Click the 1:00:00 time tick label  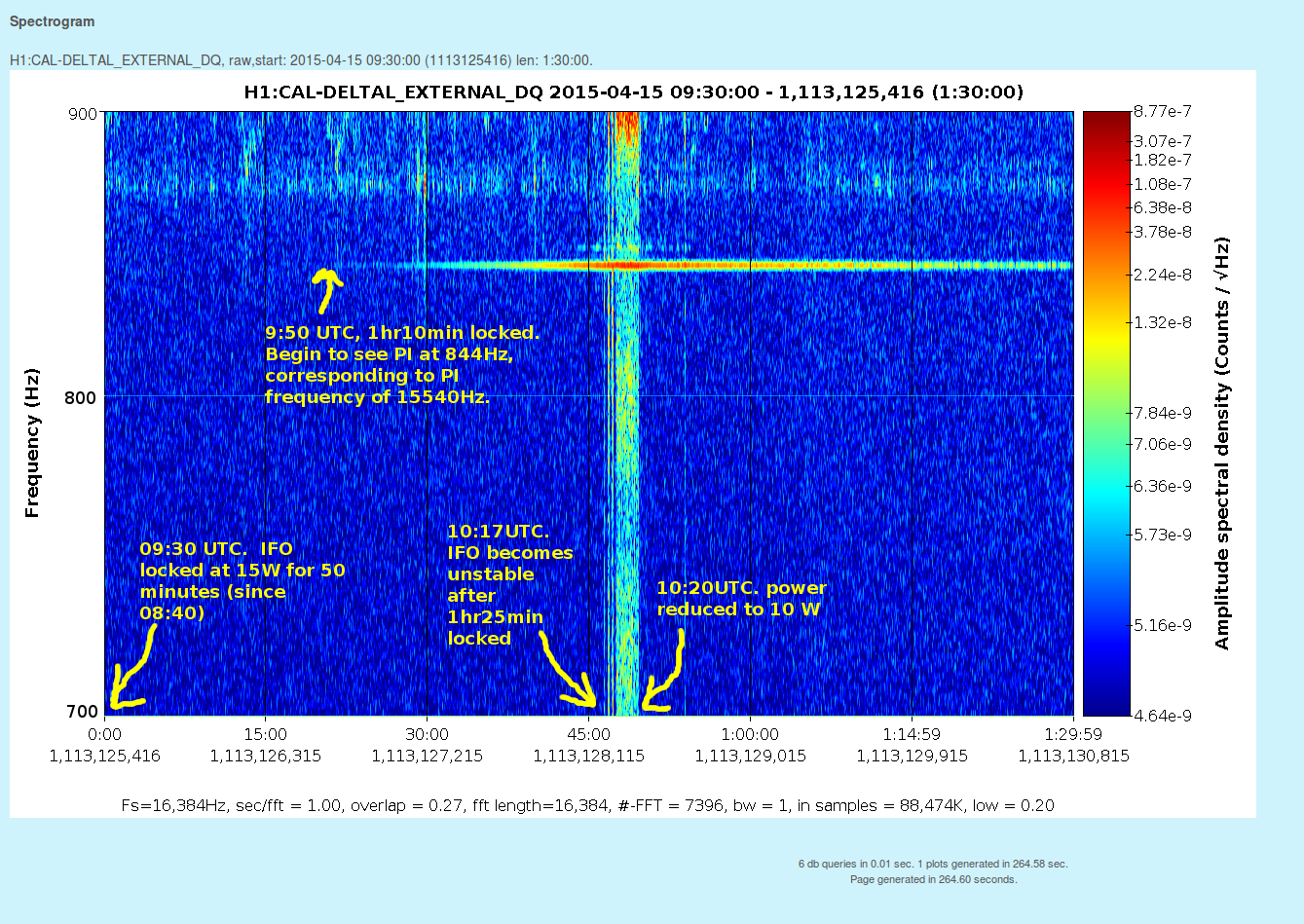pyautogui.click(x=750, y=734)
